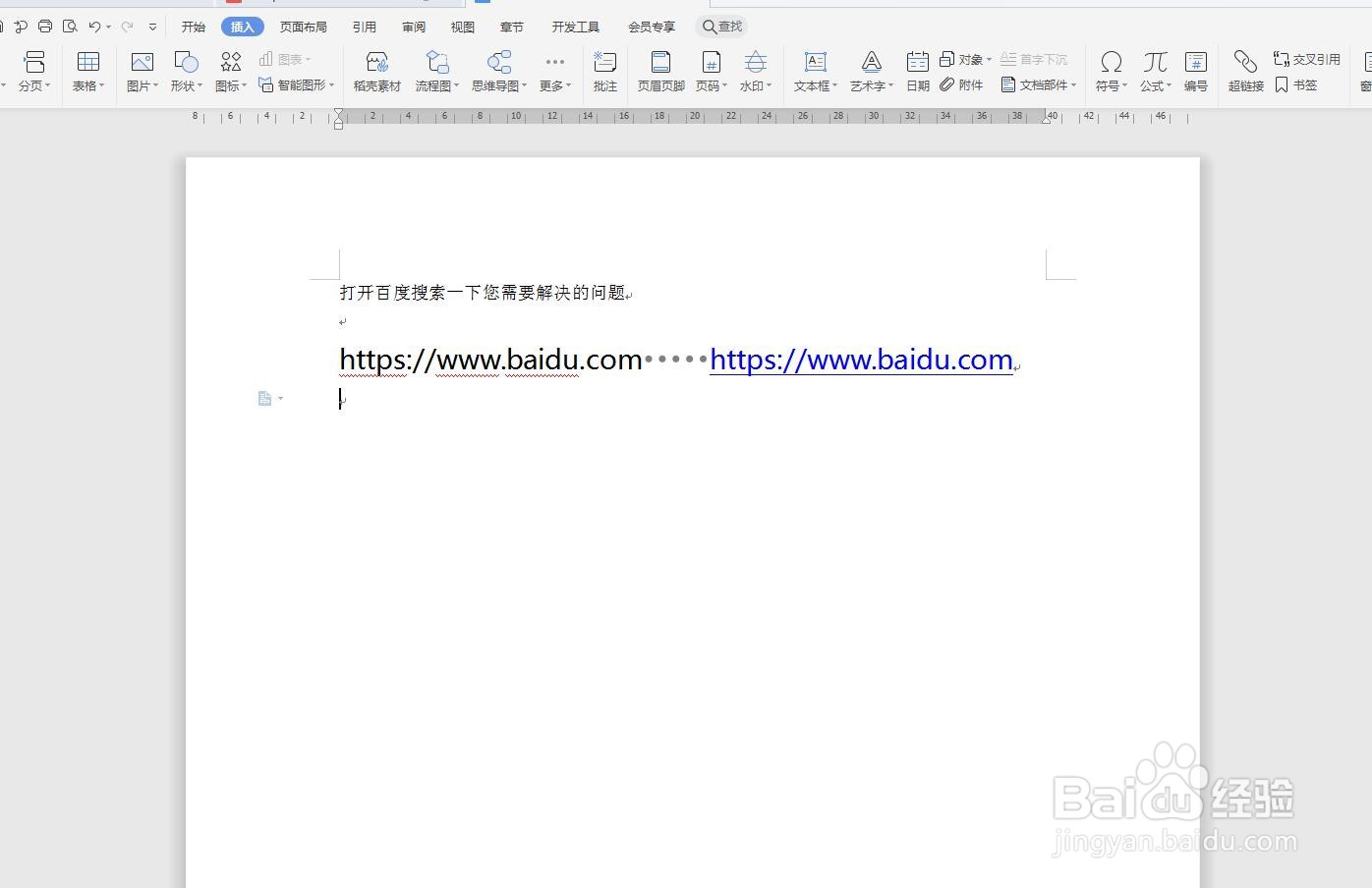
Task: Click the paragraph layout icon beside the cursor line
Action: coord(264,398)
